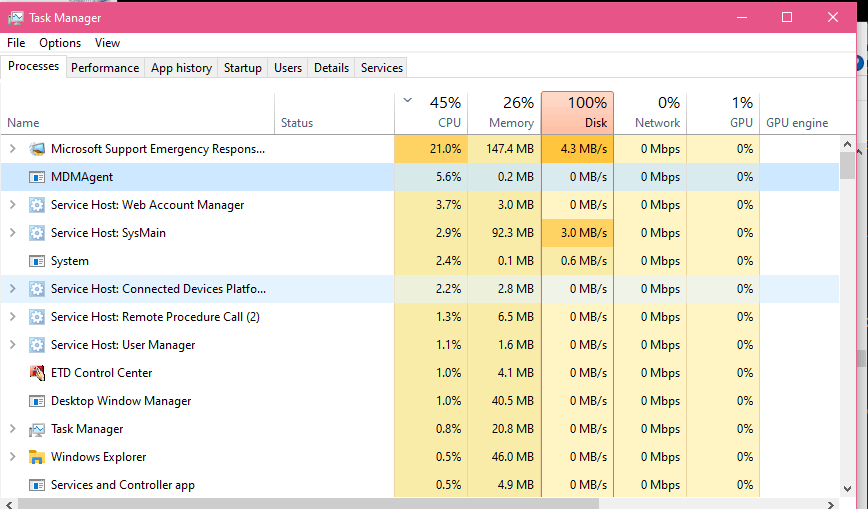Click the Services and Controller app icon
The height and width of the screenshot is (509, 868).
37,485
